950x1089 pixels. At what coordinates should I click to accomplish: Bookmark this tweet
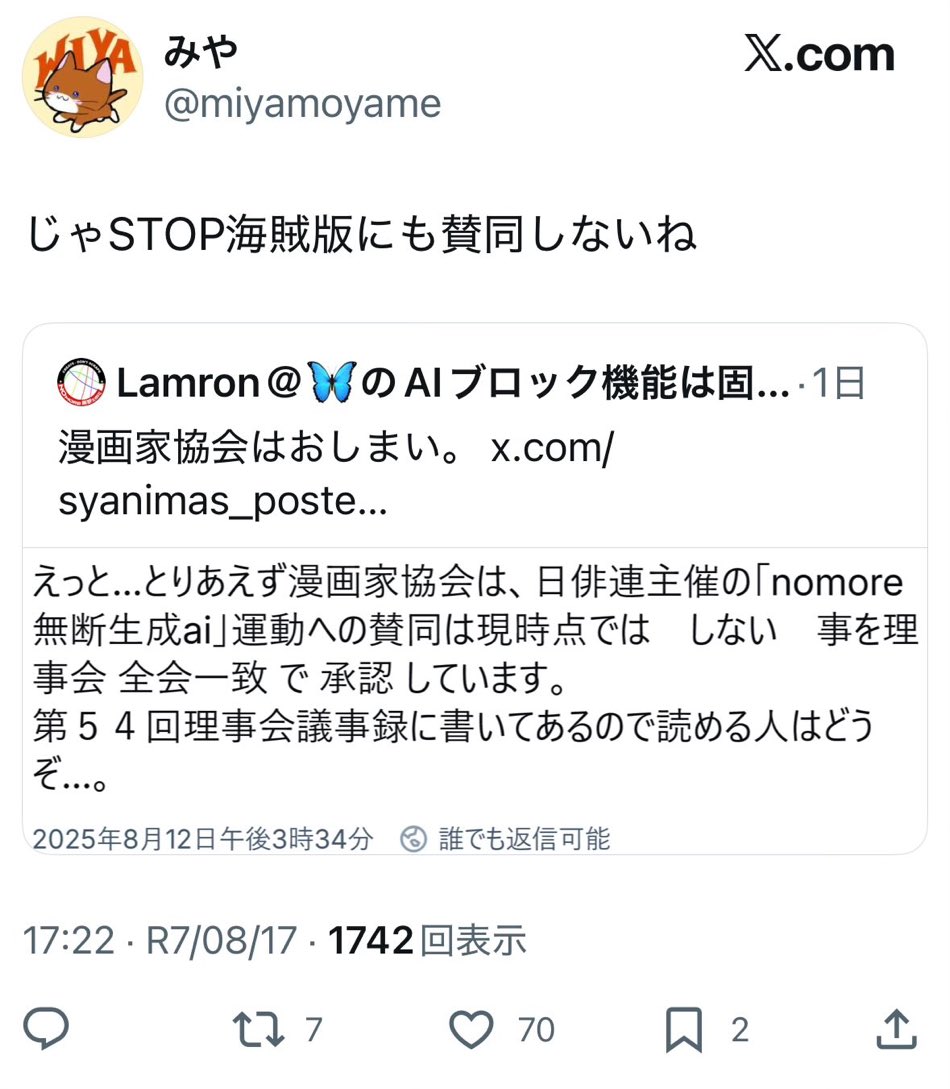tap(684, 1029)
